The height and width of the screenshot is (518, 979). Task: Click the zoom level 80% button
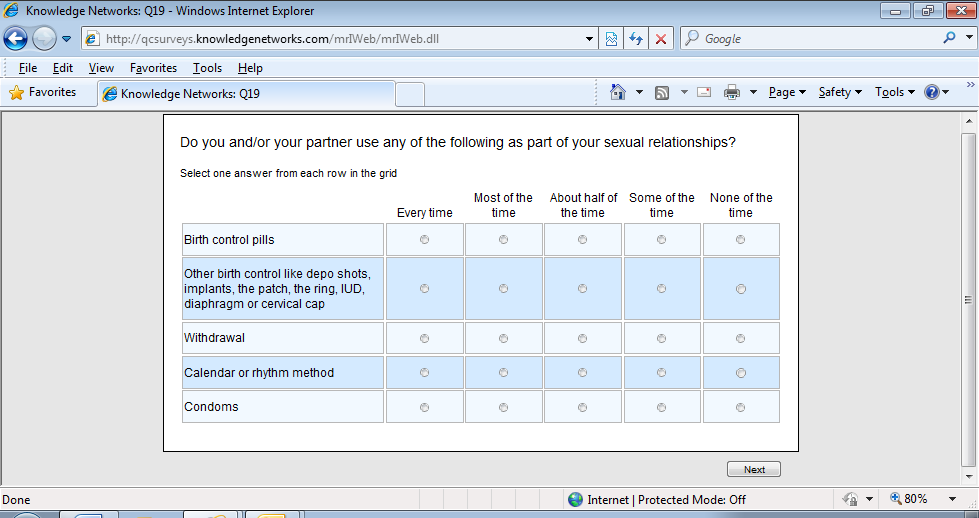909,499
